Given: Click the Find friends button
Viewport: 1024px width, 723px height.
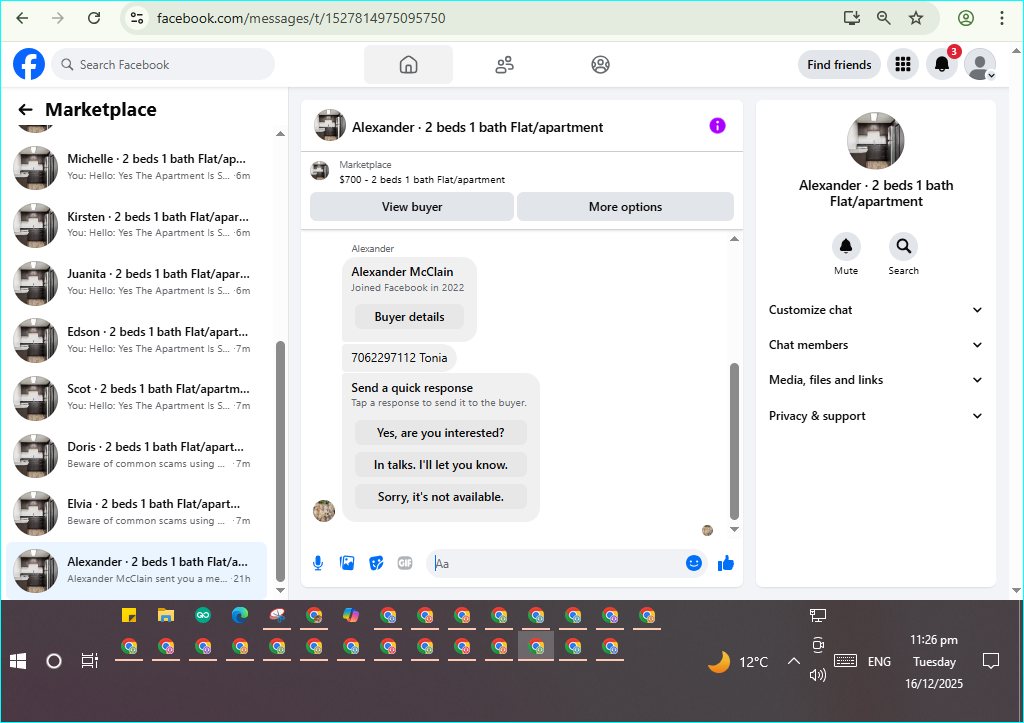Looking at the screenshot, I should coord(839,65).
